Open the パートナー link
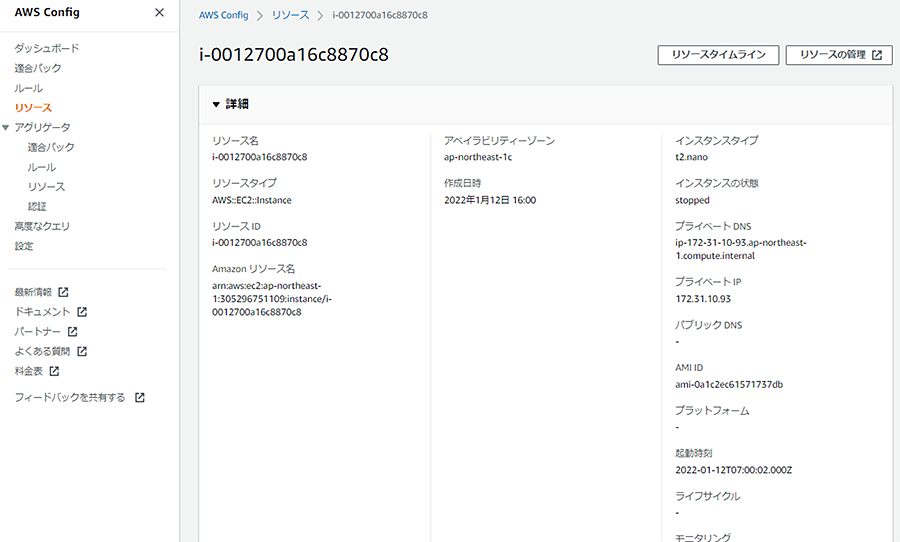The width and height of the screenshot is (900, 542). click(x=37, y=331)
